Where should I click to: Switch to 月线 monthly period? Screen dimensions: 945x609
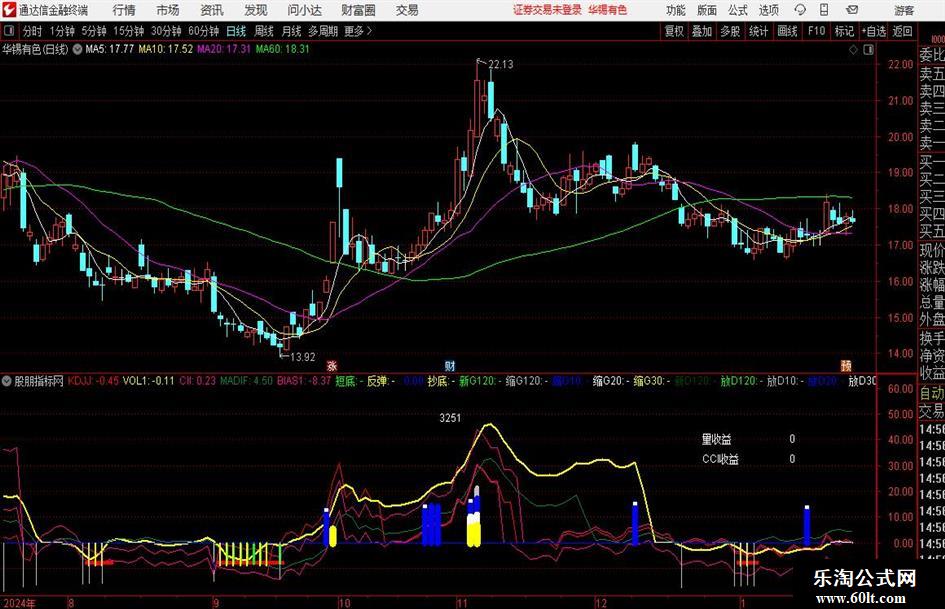tap(291, 31)
